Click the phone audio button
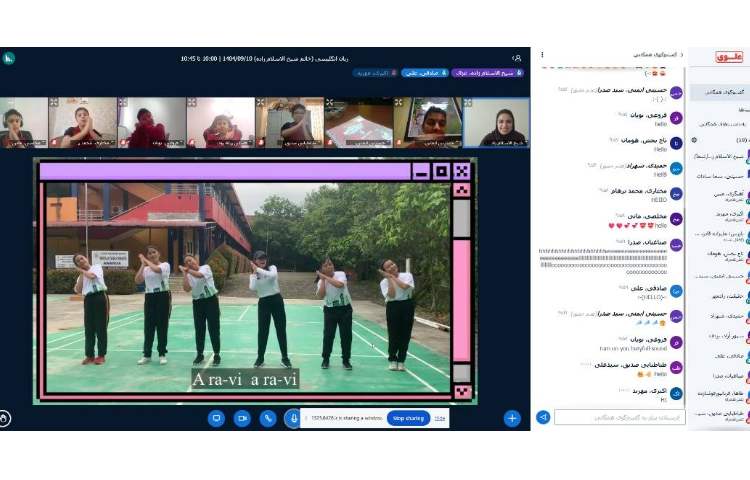750x480 pixels. pyautogui.click(x=268, y=418)
